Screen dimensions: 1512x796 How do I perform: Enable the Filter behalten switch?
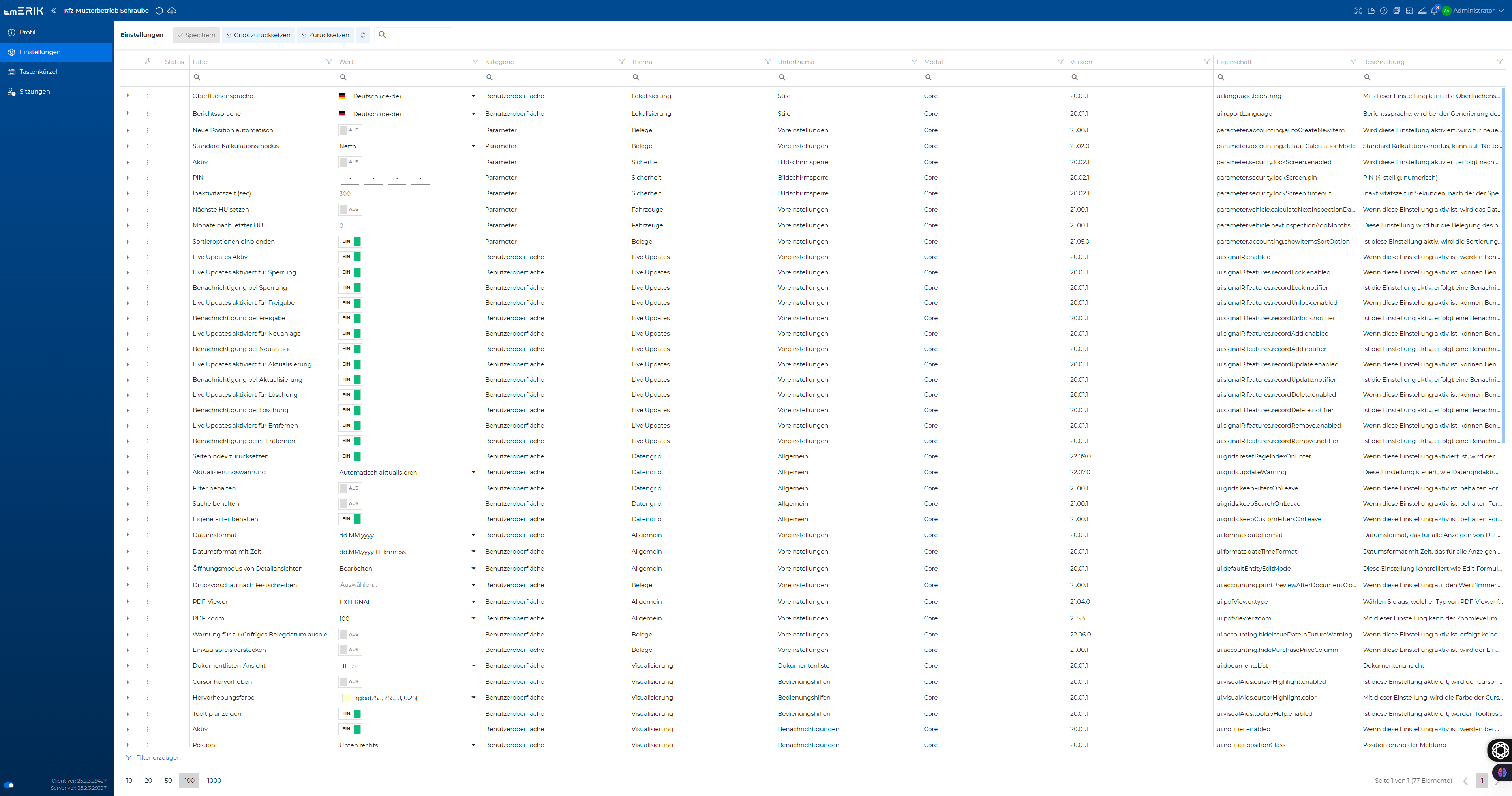click(350, 488)
